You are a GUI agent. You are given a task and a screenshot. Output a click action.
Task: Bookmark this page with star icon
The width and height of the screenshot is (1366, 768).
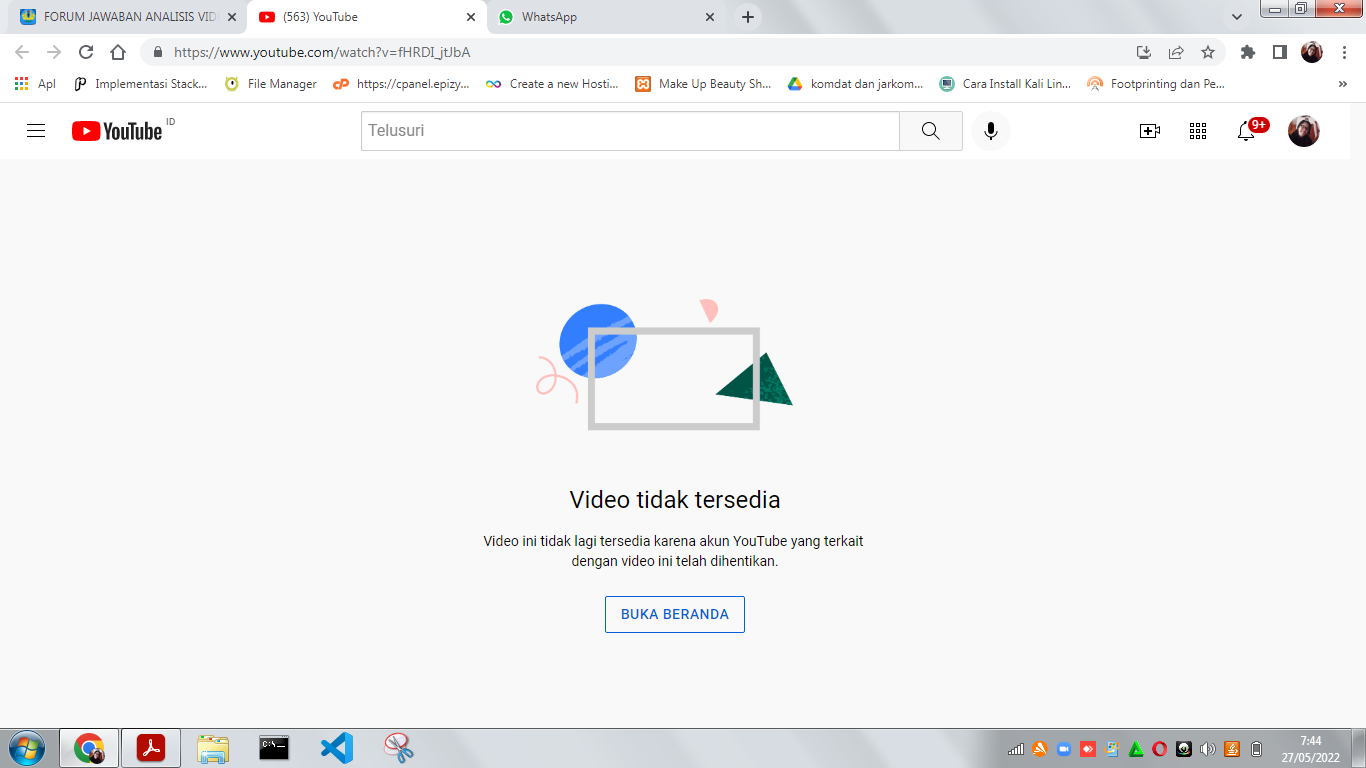(x=1208, y=52)
